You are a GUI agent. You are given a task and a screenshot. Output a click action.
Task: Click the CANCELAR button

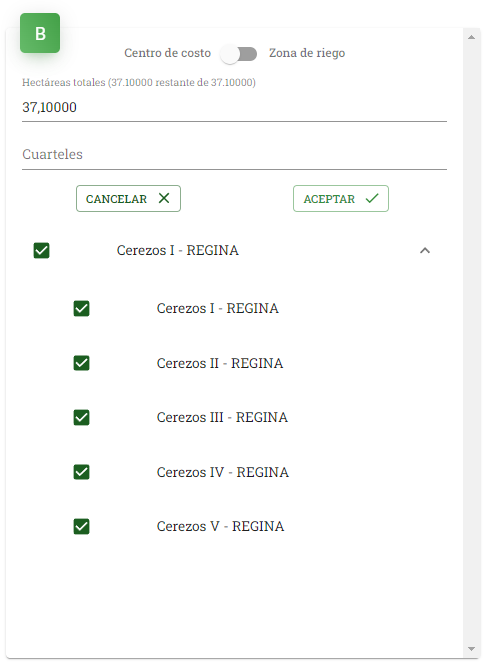click(x=128, y=199)
